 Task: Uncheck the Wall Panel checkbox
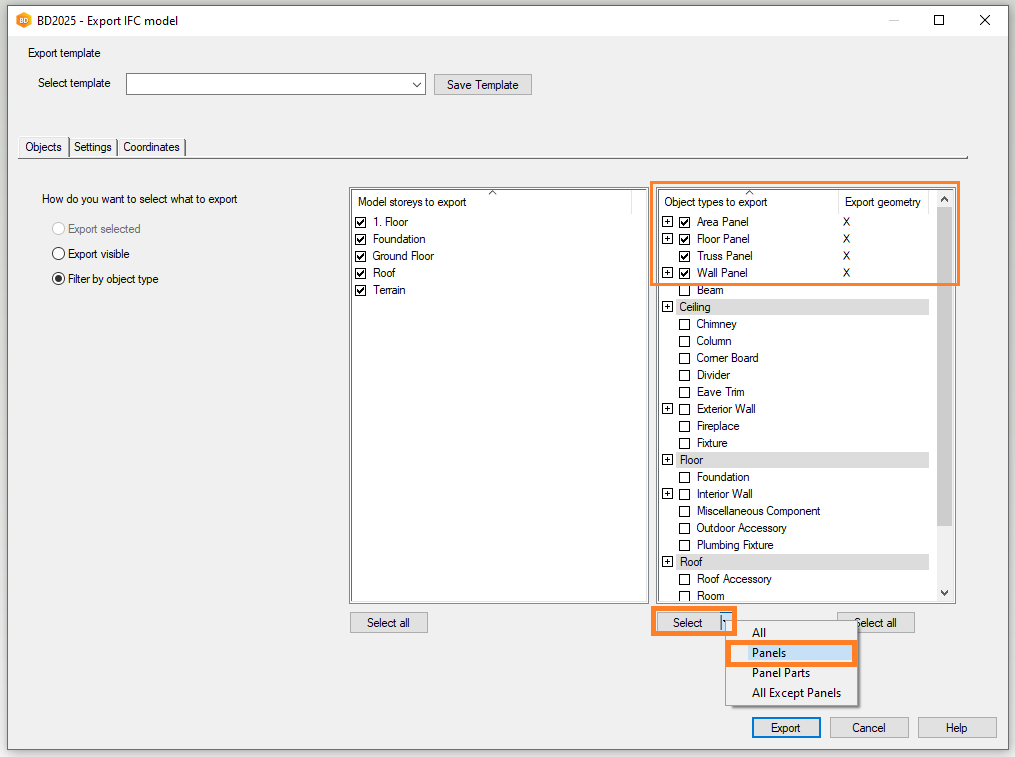685,273
